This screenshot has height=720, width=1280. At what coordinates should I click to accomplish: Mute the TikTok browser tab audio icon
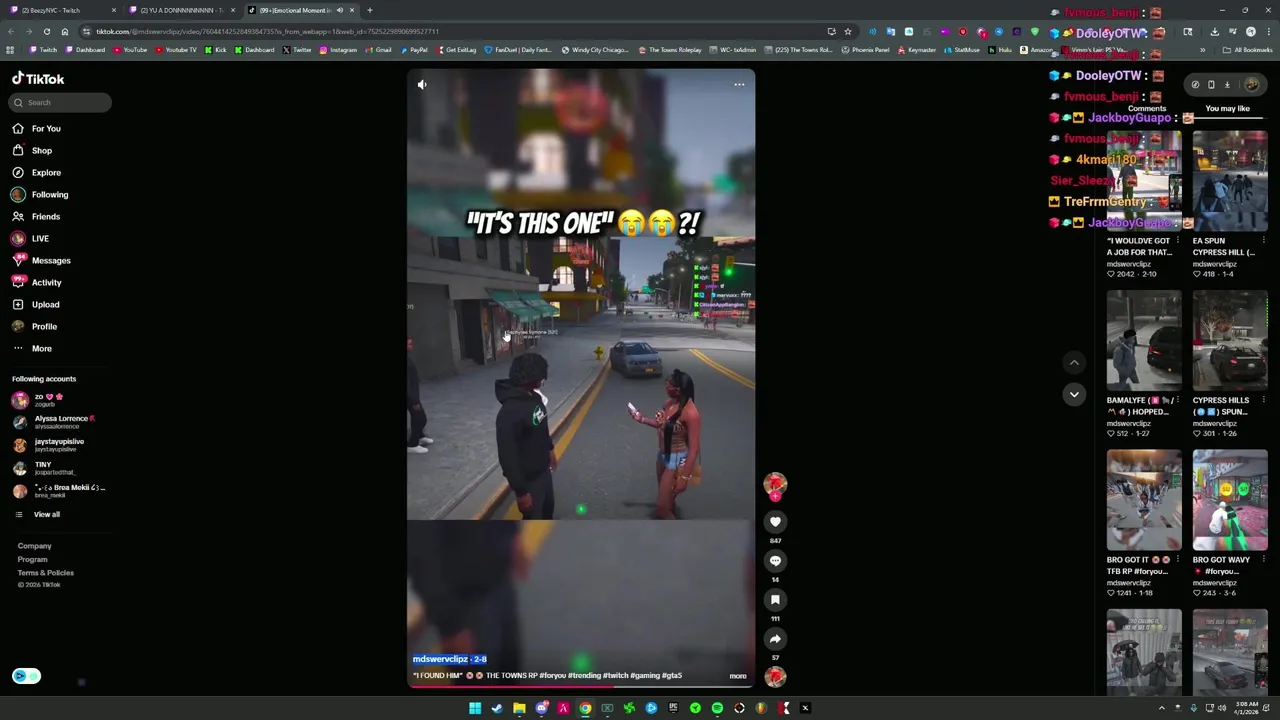coord(340,10)
